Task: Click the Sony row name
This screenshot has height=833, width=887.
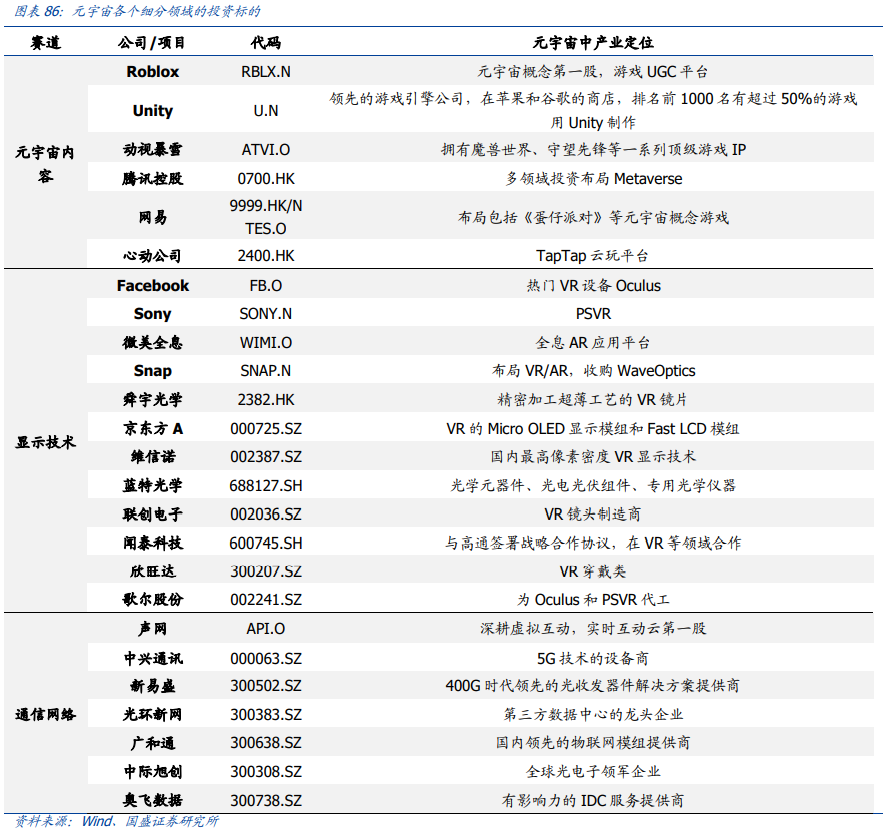Action: tap(152, 314)
